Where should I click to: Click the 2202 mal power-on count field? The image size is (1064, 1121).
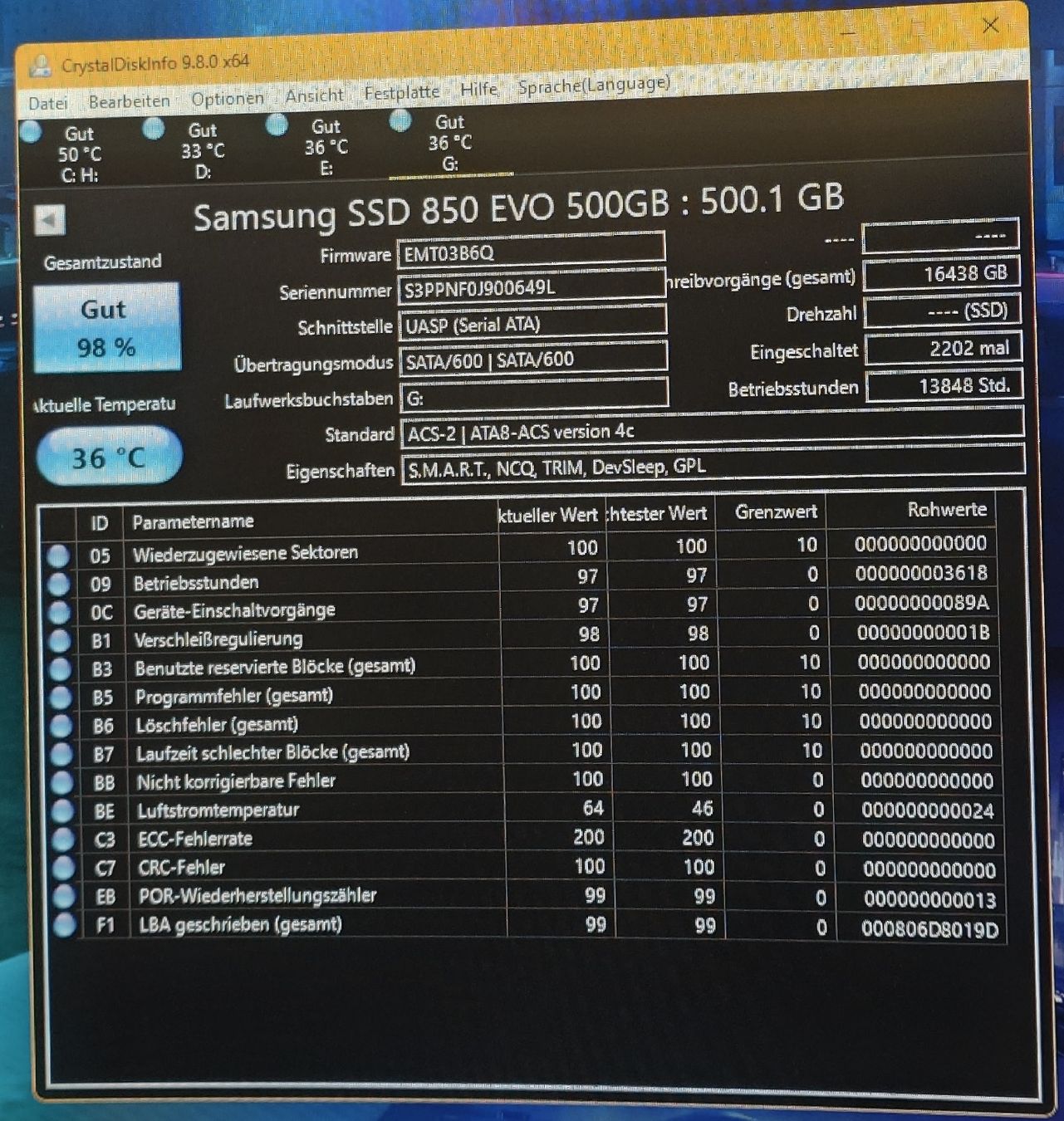click(x=944, y=349)
